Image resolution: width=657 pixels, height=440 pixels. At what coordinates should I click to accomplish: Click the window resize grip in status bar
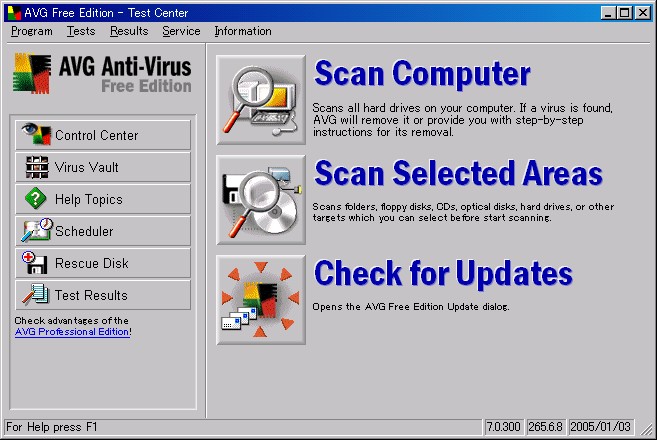647,429
